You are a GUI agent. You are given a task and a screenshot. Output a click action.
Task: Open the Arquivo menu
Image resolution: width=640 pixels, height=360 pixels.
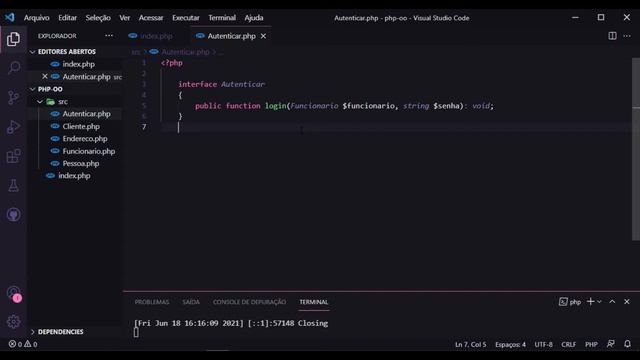[37, 18]
